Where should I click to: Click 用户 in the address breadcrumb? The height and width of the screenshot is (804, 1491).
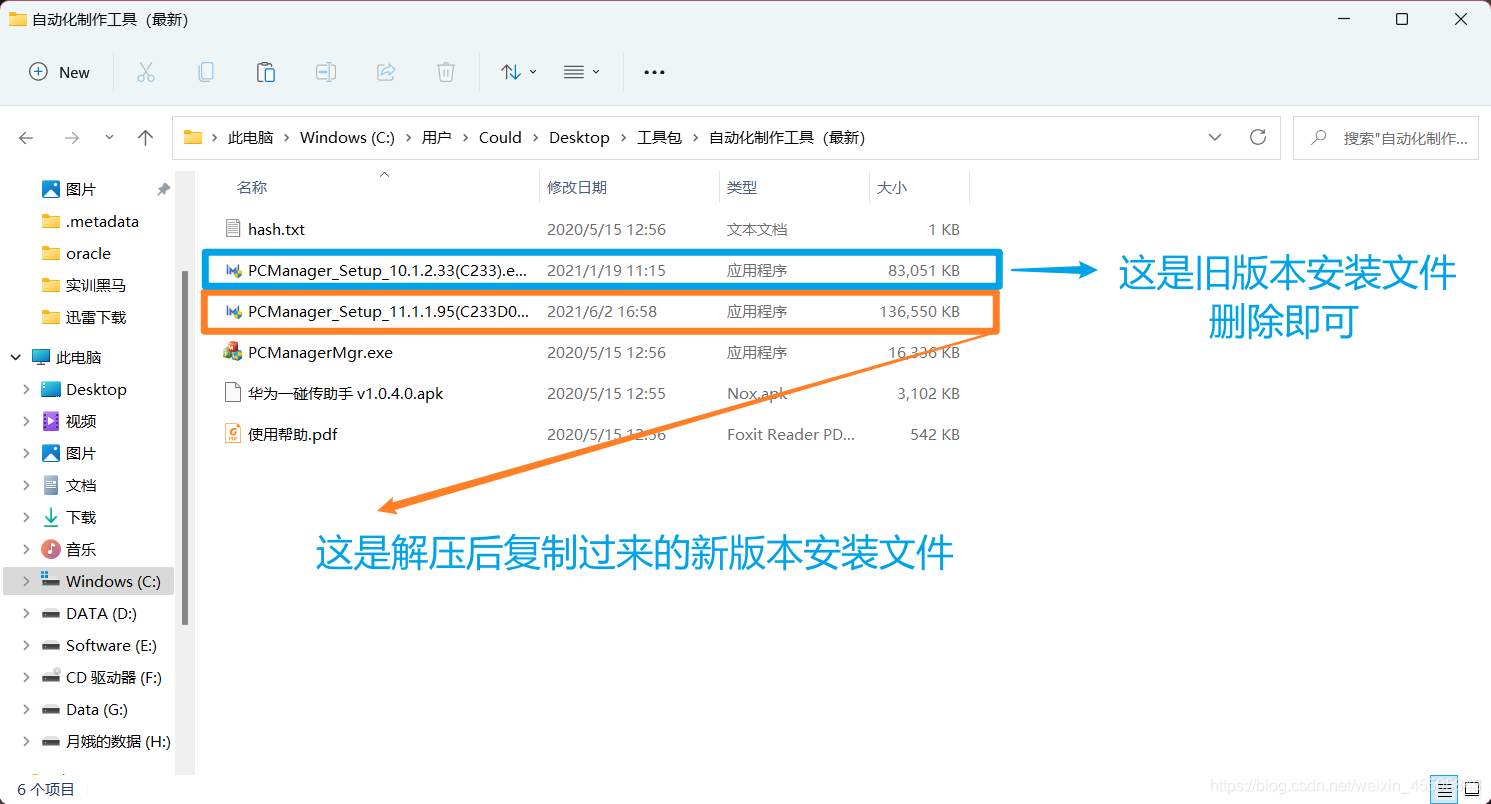437,138
